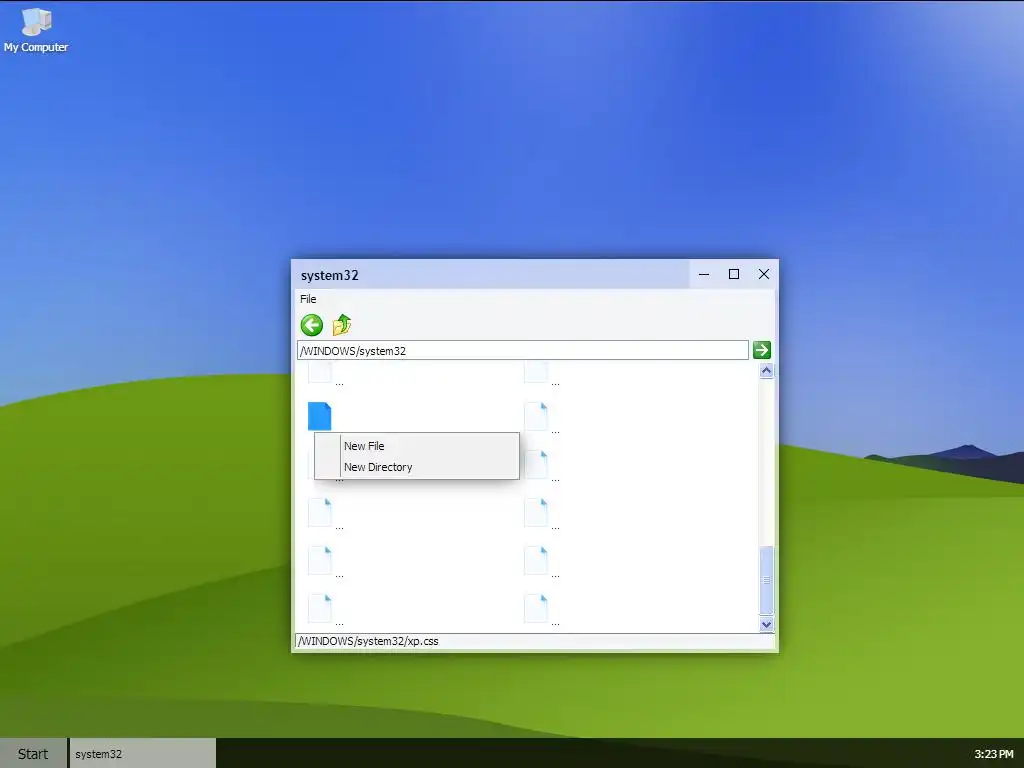This screenshot has width=1024, height=768.
Task: Open the My Computer desktop icon
Action: (36, 30)
